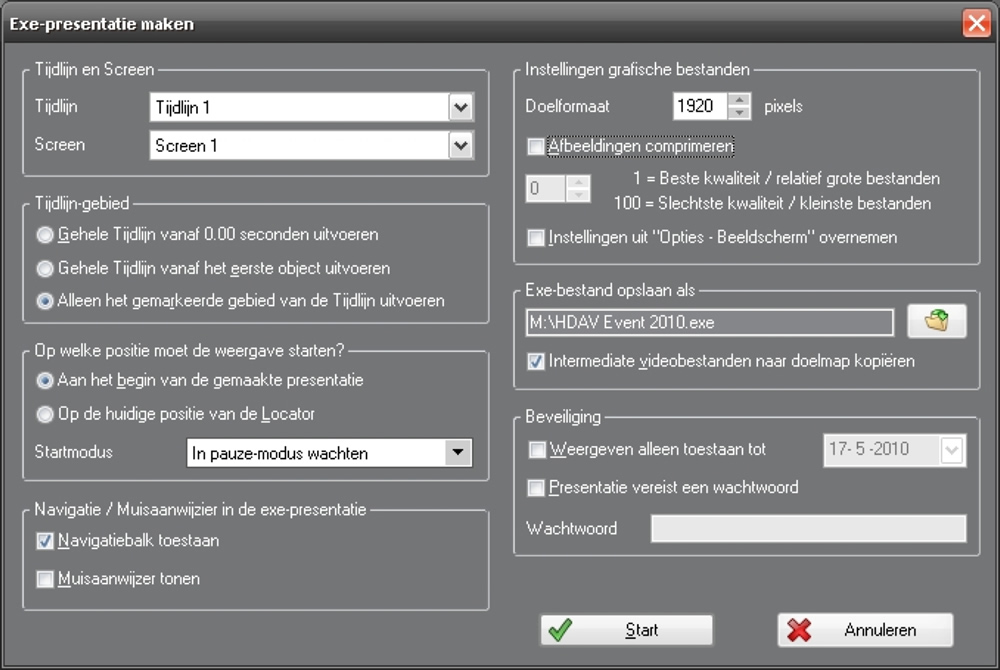
Task: Enable 'Afbeeldingen comprimeren' checkbox
Action: point(536,147)
